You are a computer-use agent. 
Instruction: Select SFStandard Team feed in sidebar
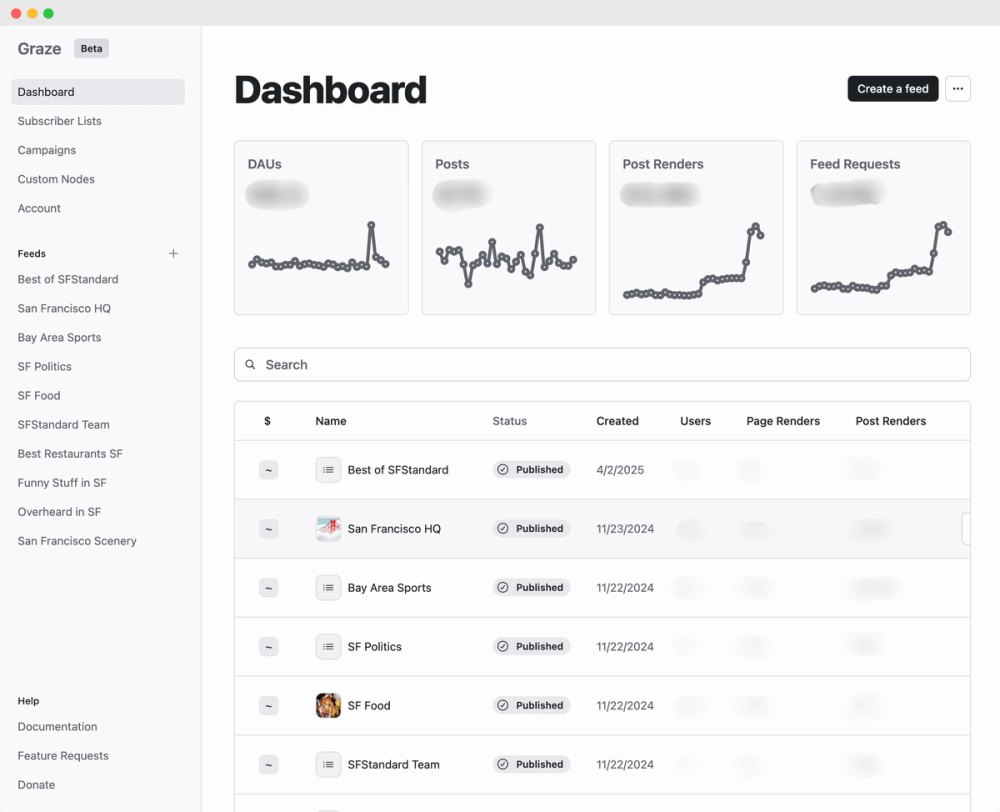click(x=63, y=425)
